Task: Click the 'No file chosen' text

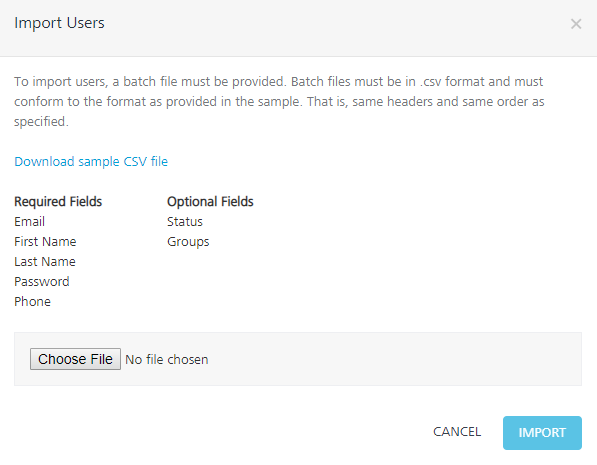Action: click(167, 360)
